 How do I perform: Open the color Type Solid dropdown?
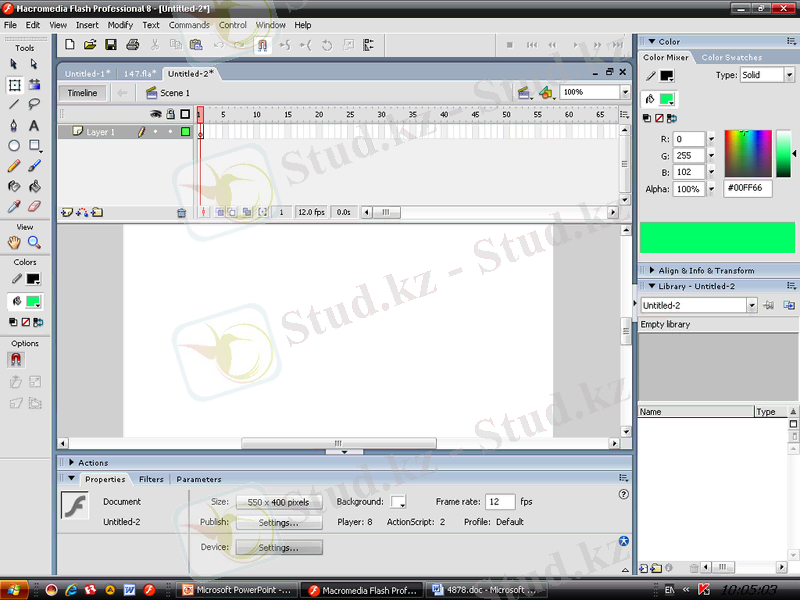789,75
